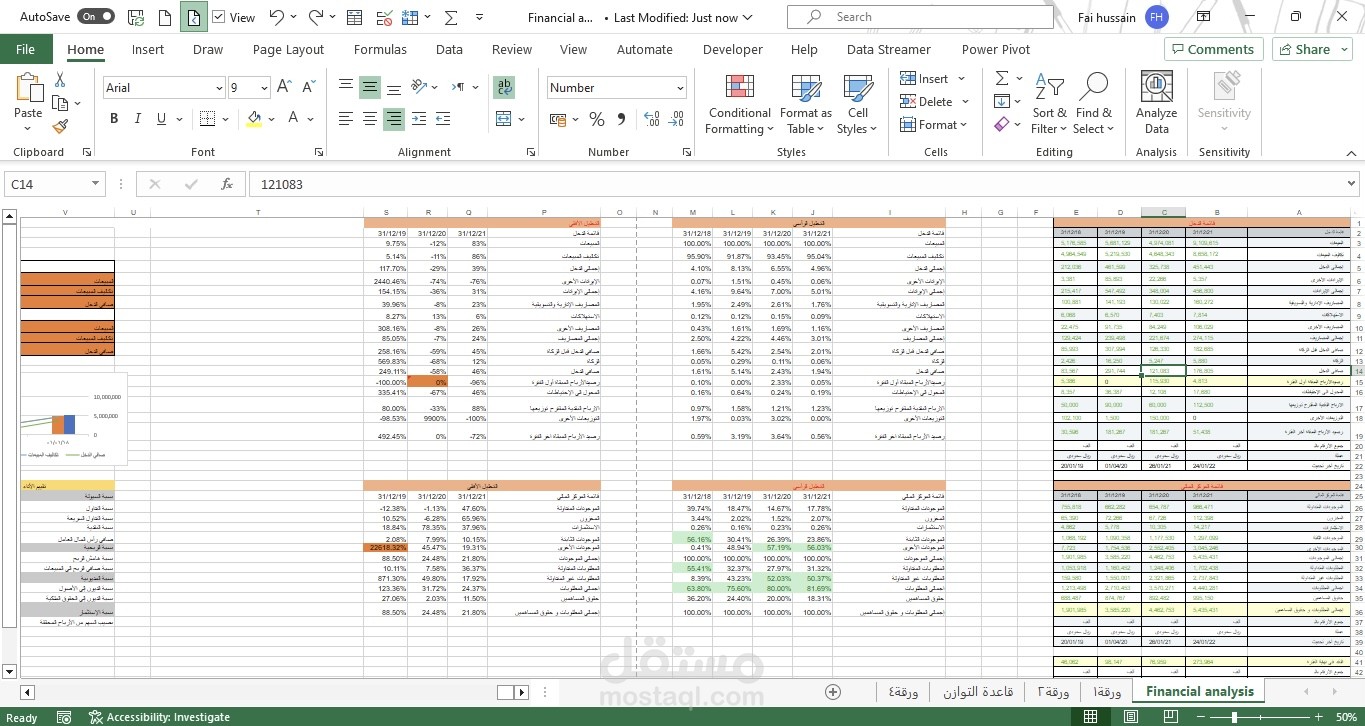Click the Undo arrow icon

coord(277,17)
